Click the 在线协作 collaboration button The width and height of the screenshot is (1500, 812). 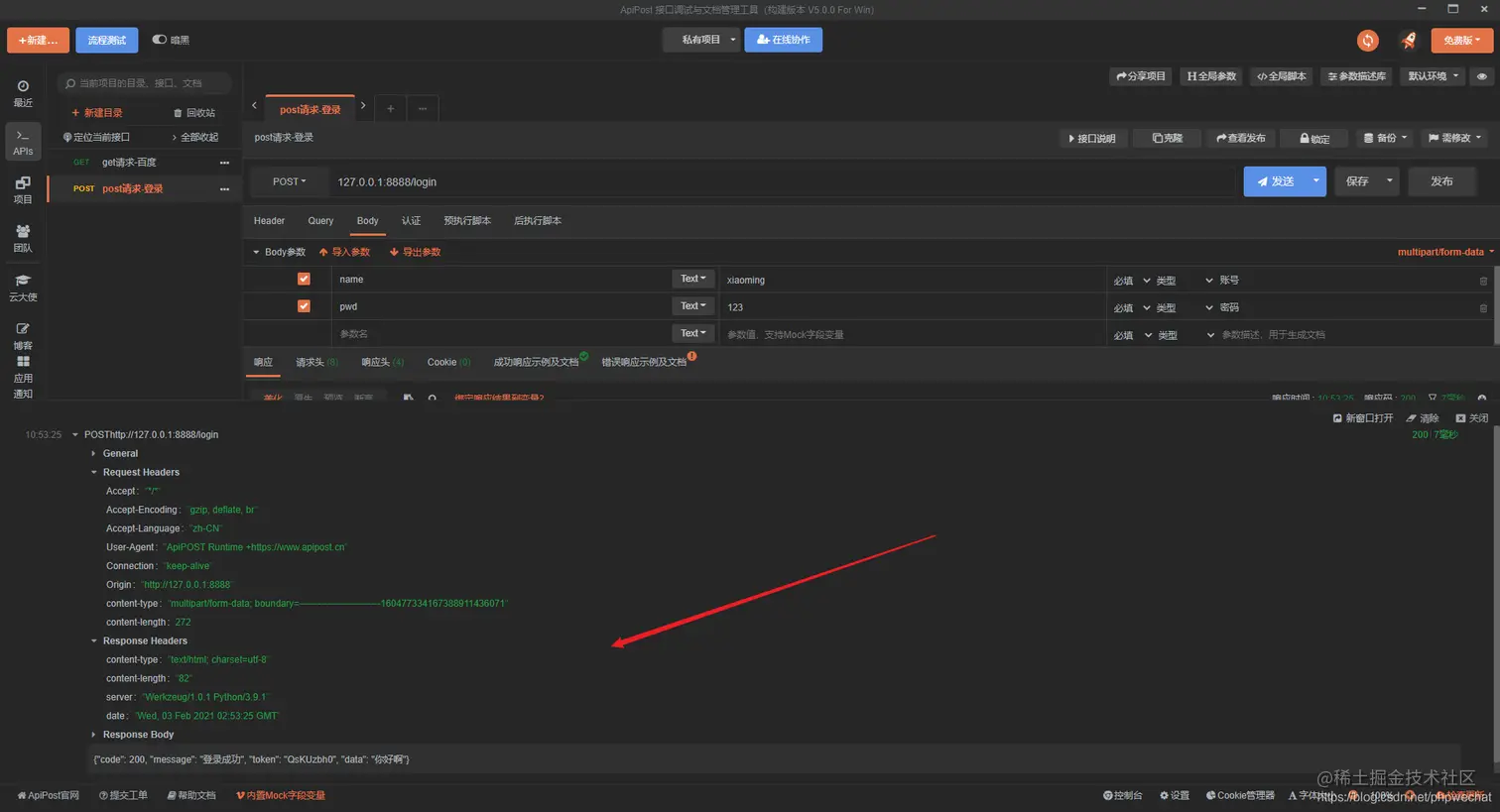[783, 40]
